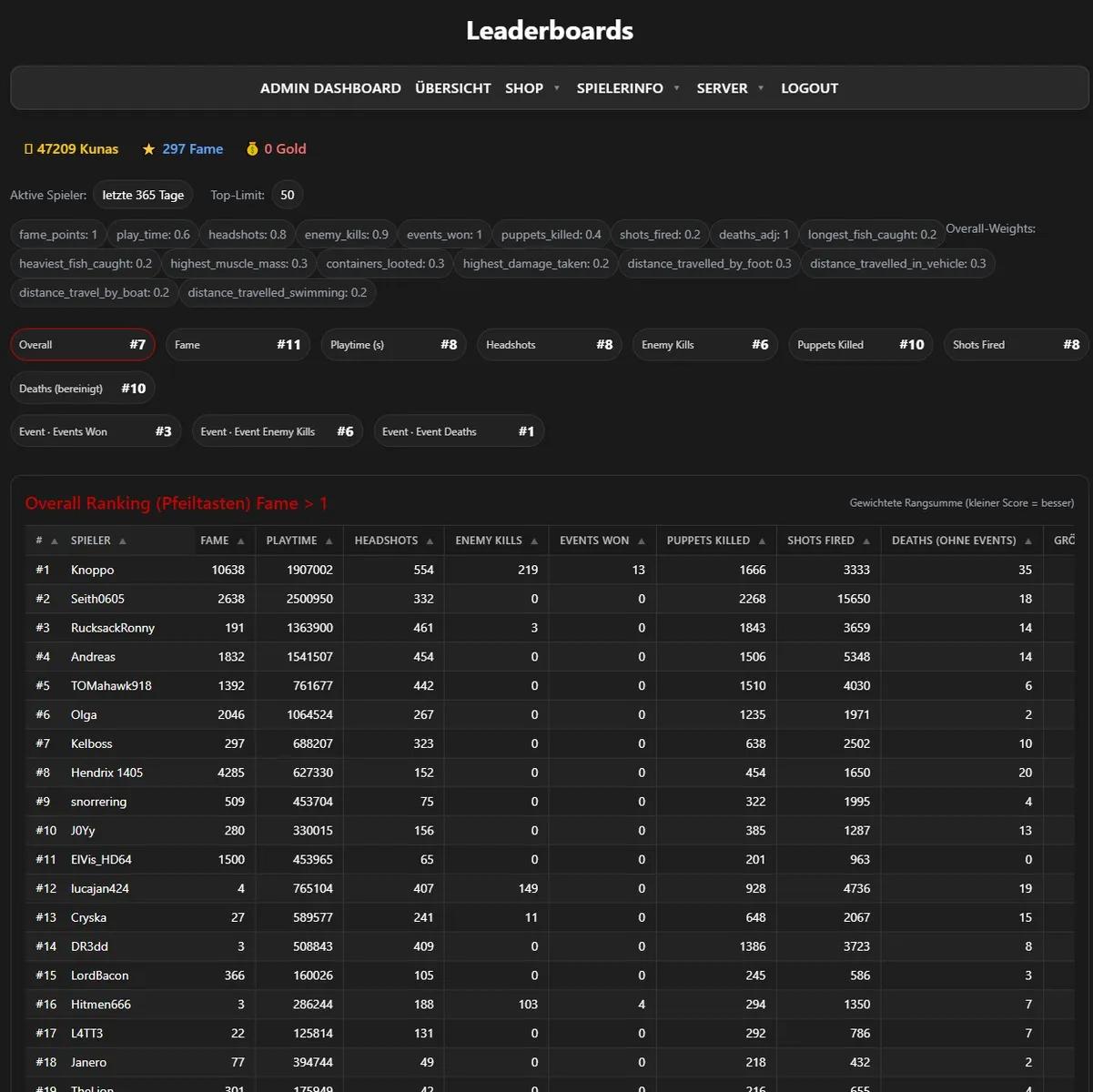Screen dimensions: 1093x1092
Task: Click the Logout link
Action: [x=809, y=88]
